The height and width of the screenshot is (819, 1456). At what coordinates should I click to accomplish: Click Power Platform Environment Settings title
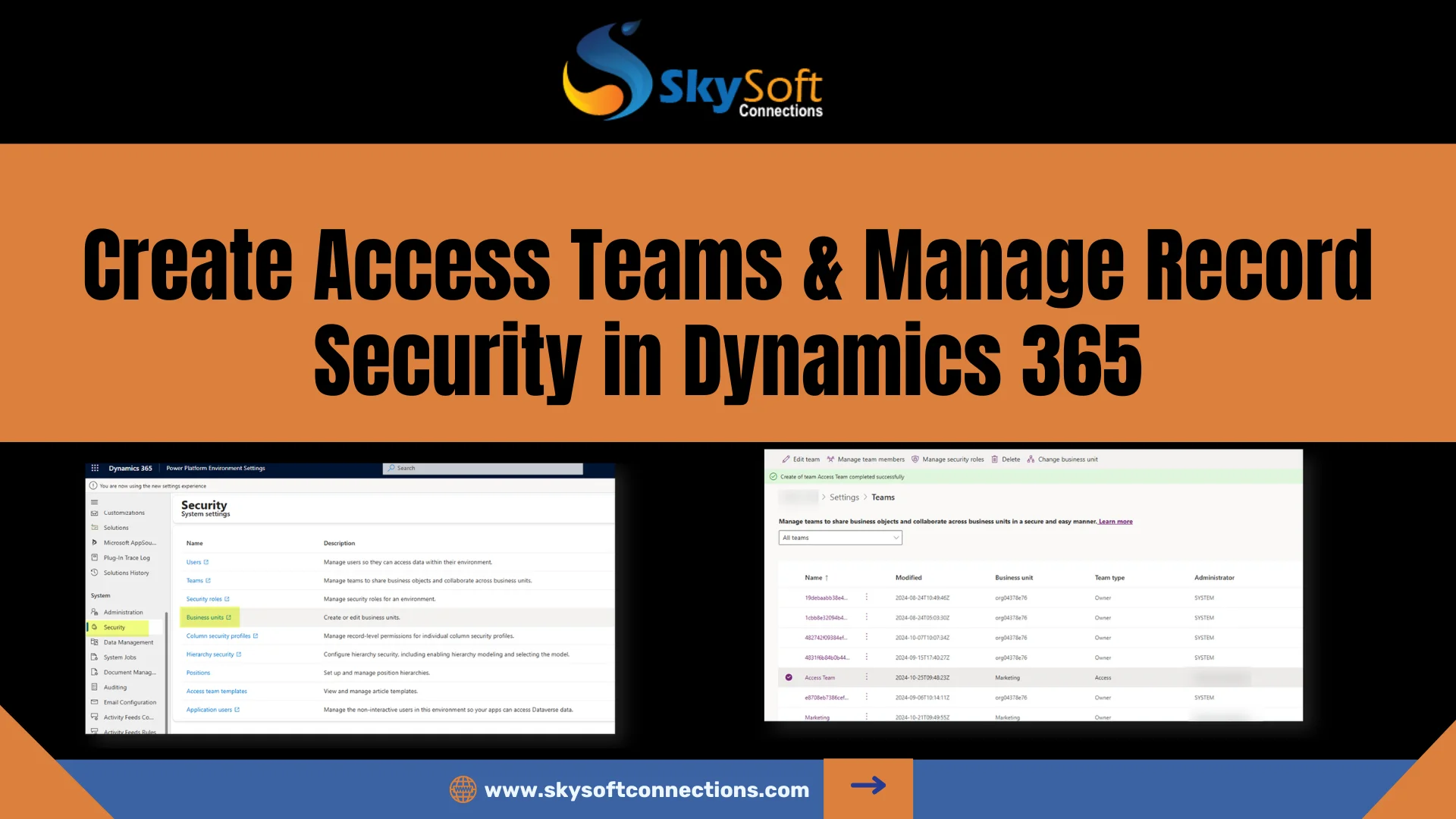click(x=215, y=468)
